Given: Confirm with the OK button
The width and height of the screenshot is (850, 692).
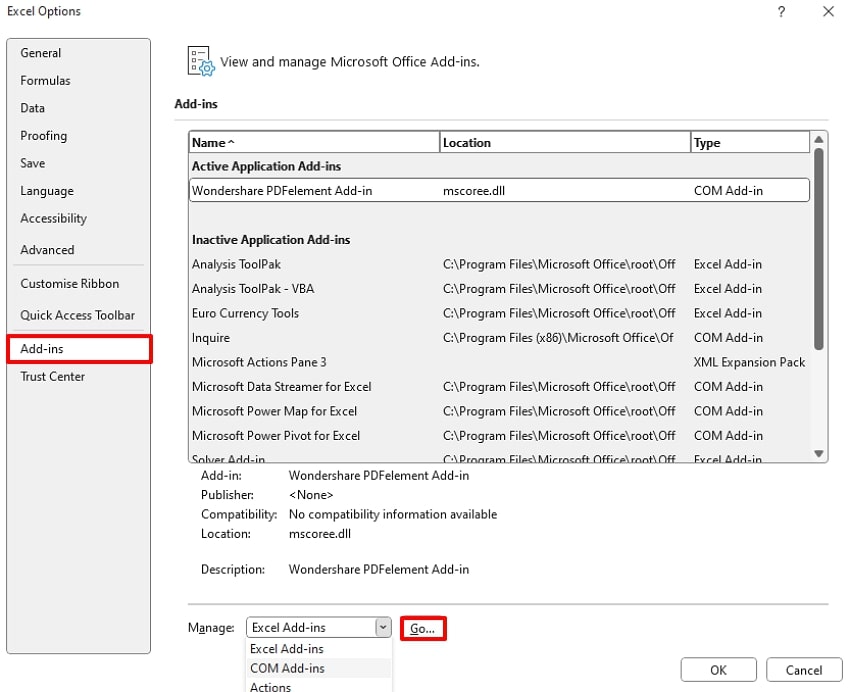Looking at the screenshot, I should [718, 670].
